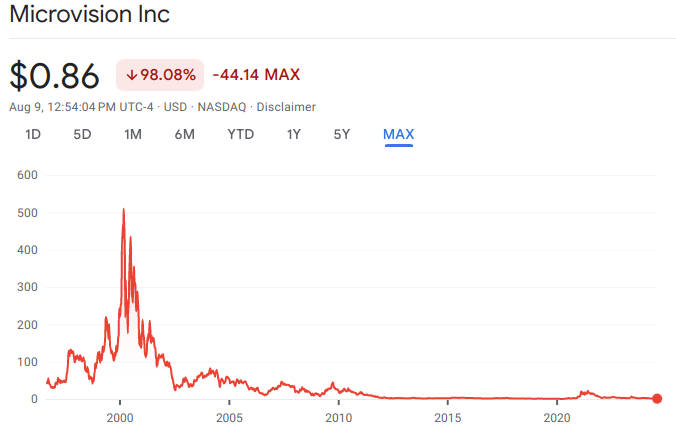
Task: Click the -44.14 MAX change text
Action: tap(256, 75)
